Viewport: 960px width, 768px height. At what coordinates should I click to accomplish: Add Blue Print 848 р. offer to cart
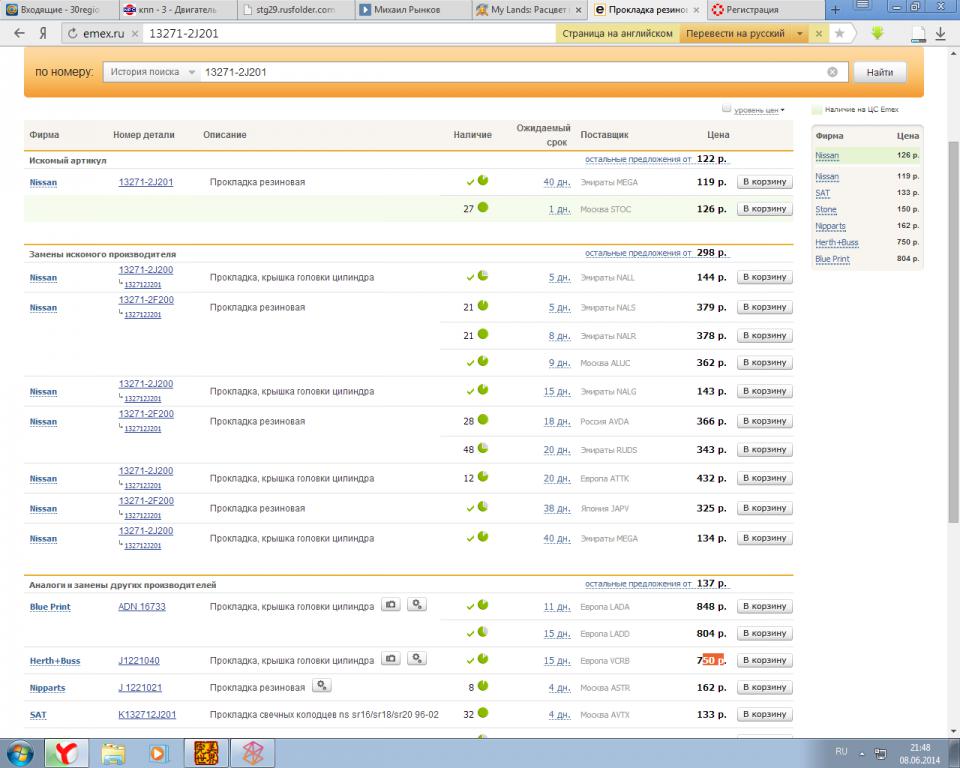[x=765, y=606]
